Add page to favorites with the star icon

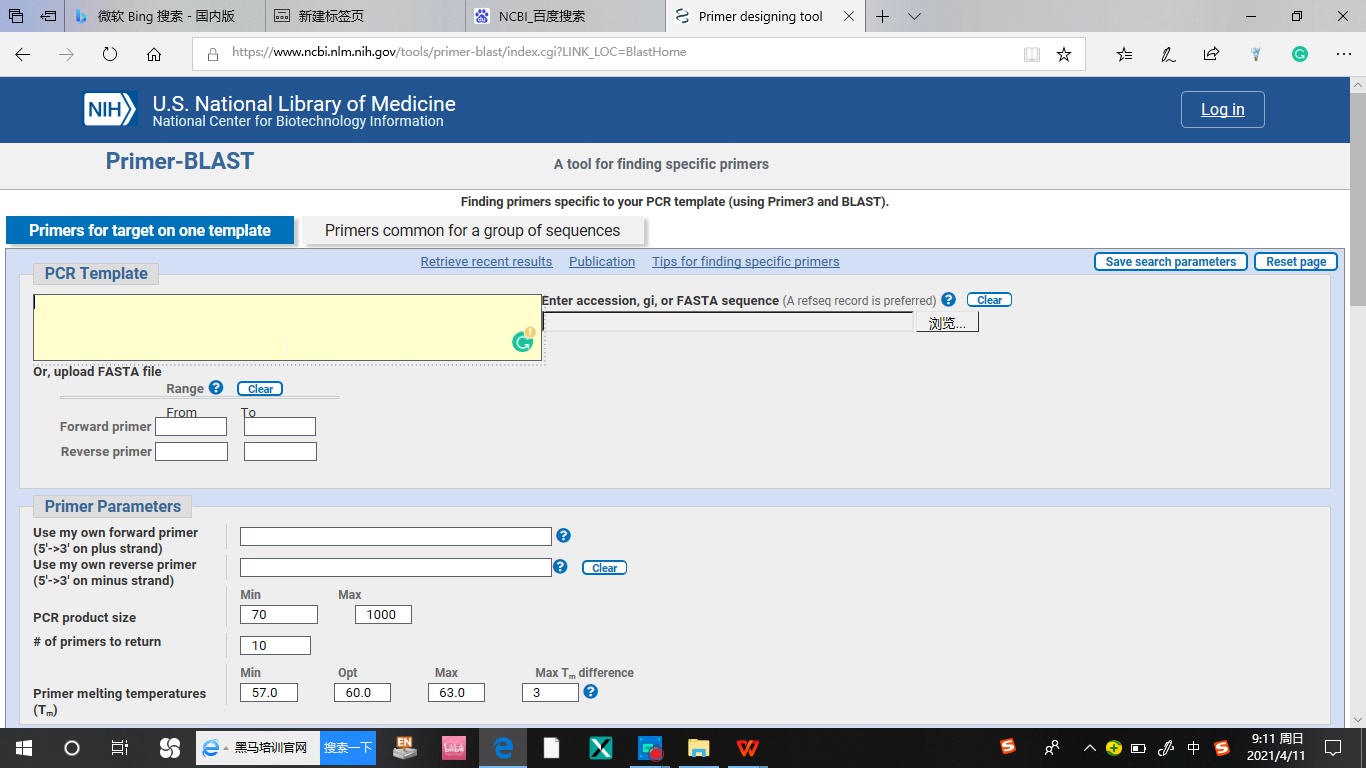pos(1064,54)
